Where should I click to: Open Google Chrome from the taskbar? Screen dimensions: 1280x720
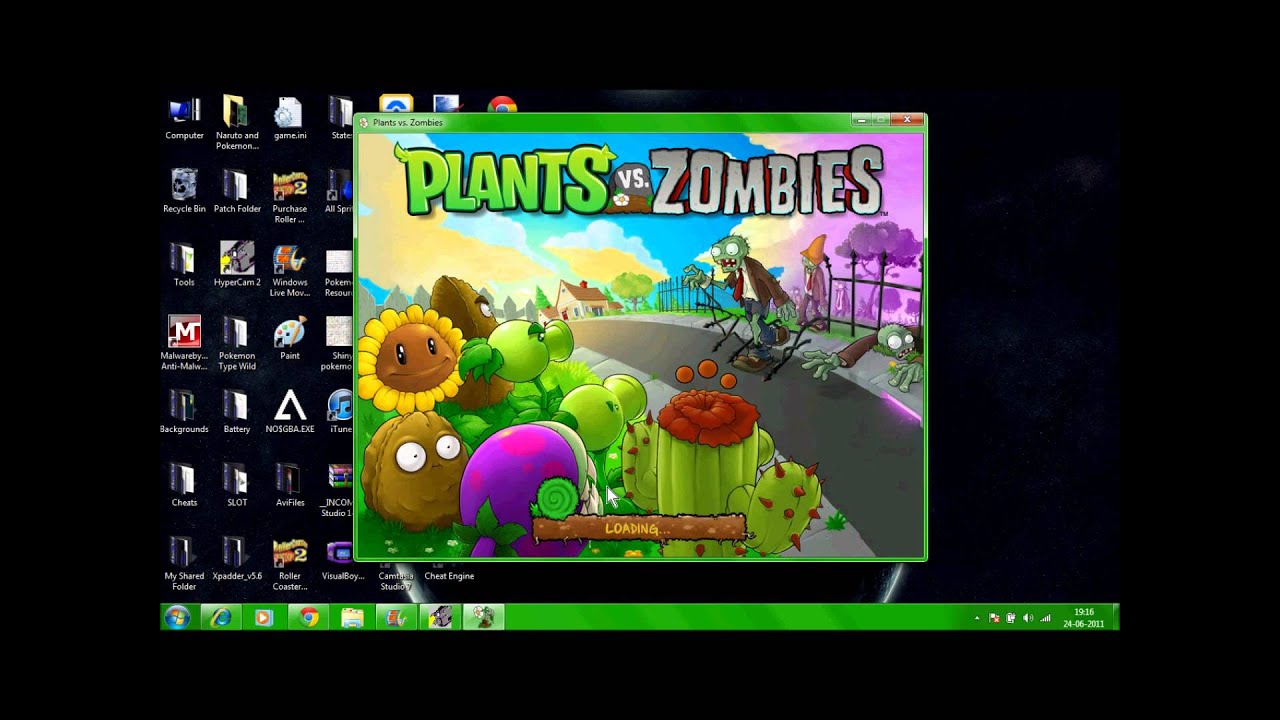[x=308, y=617]
